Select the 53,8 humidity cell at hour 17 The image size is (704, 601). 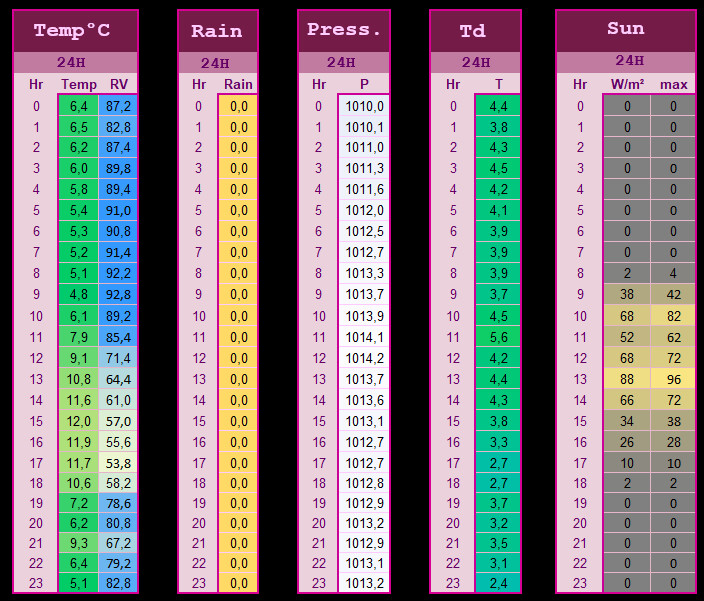[119, 463]
